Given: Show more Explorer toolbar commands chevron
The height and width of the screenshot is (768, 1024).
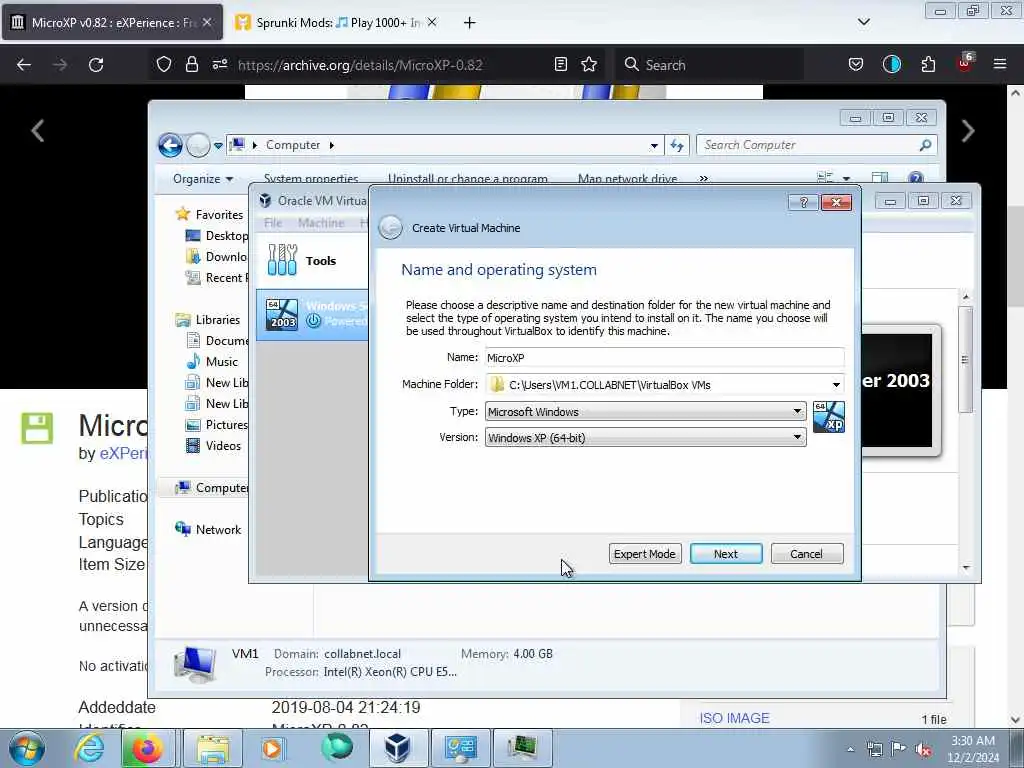Looking at the screenshot, I should pos(703,178).
